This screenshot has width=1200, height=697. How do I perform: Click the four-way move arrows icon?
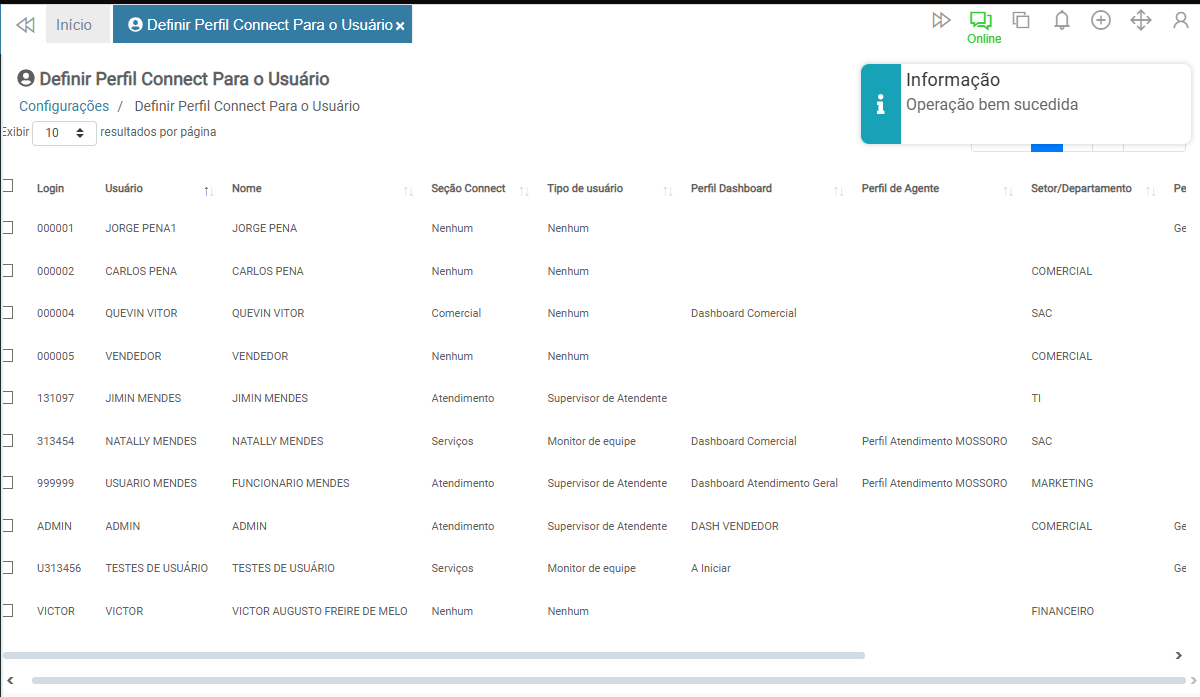(1141, 20)
